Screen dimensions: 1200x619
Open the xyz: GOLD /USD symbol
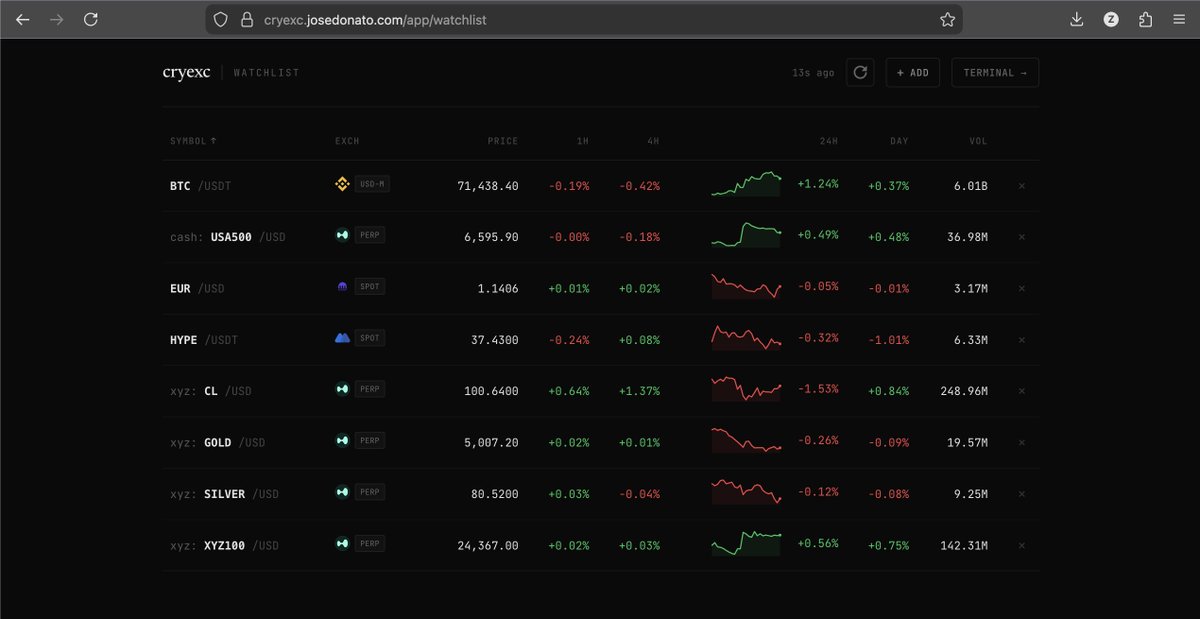pos(218,442)
